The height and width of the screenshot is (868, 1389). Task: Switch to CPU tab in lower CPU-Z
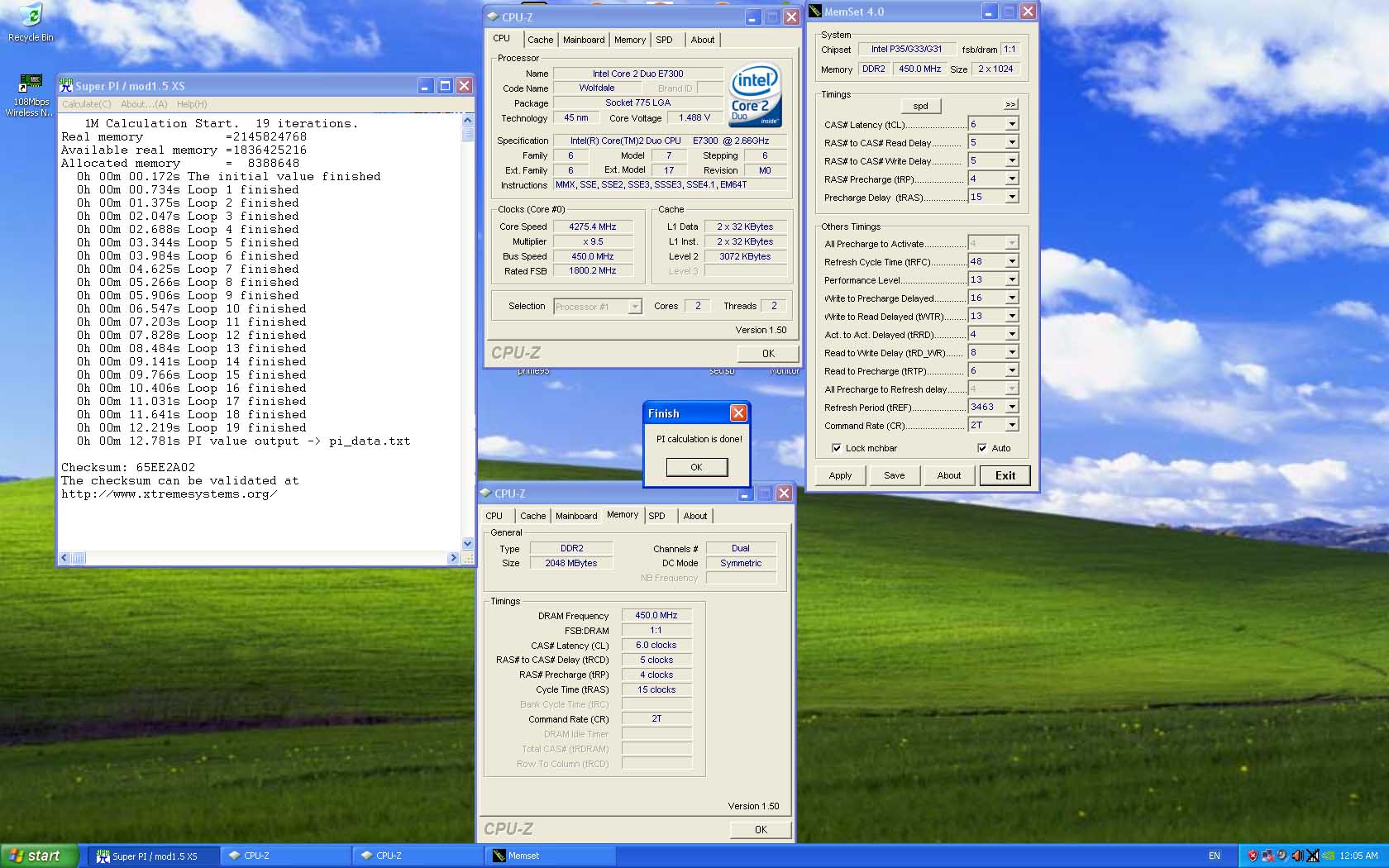pos(494,516)
